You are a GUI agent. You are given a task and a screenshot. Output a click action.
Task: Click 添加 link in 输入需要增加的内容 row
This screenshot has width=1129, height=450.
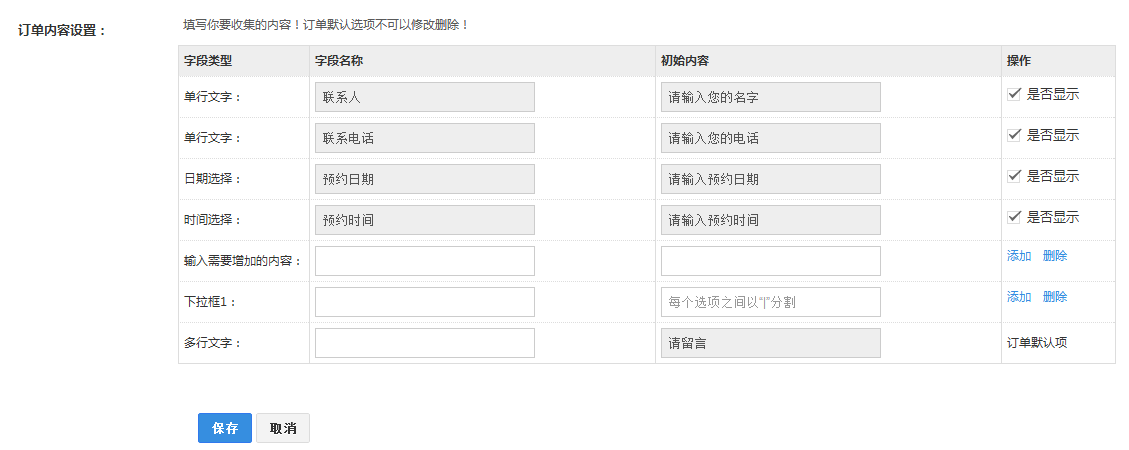click(1019, 256)
